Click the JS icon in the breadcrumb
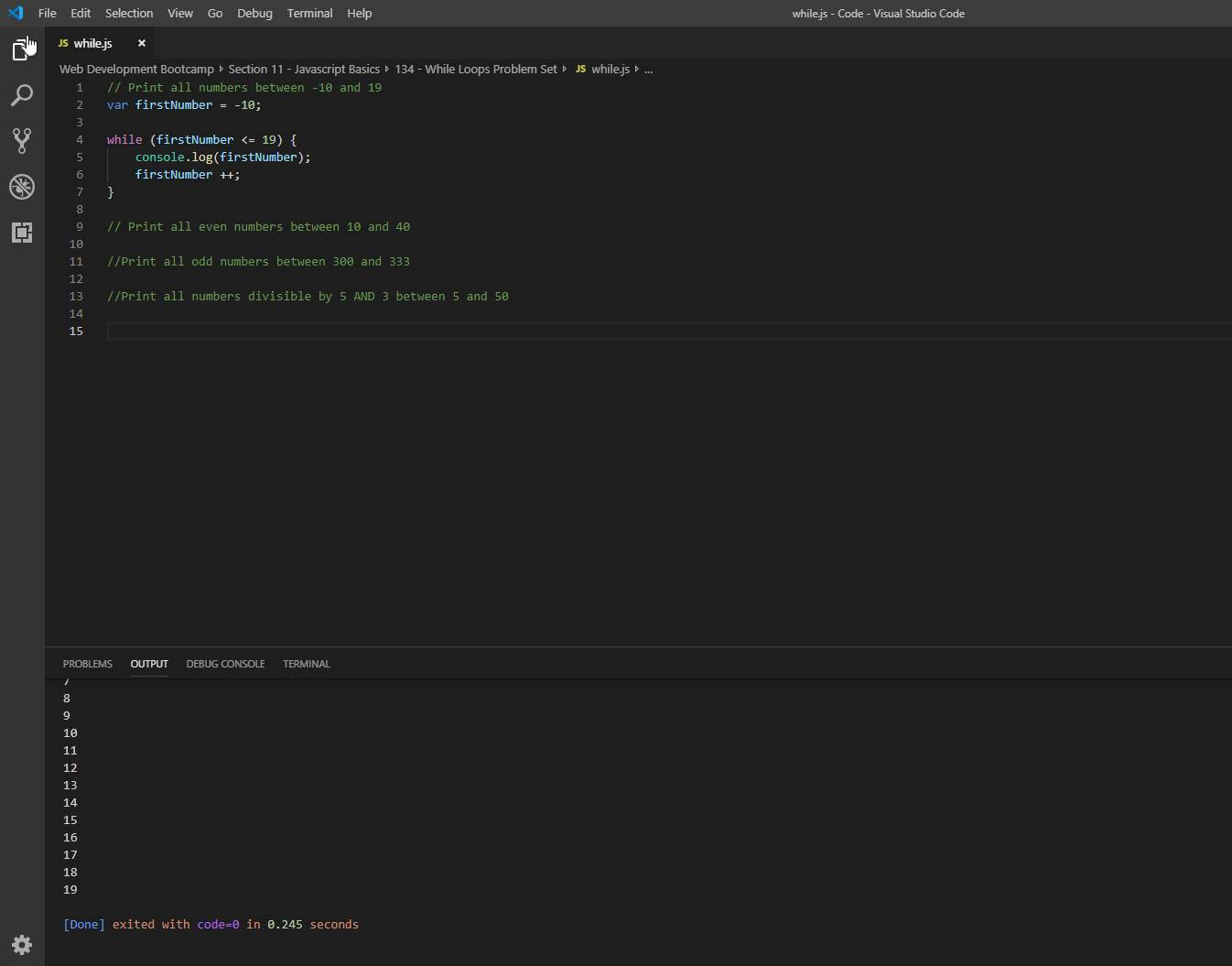 [x=580, y=69]
